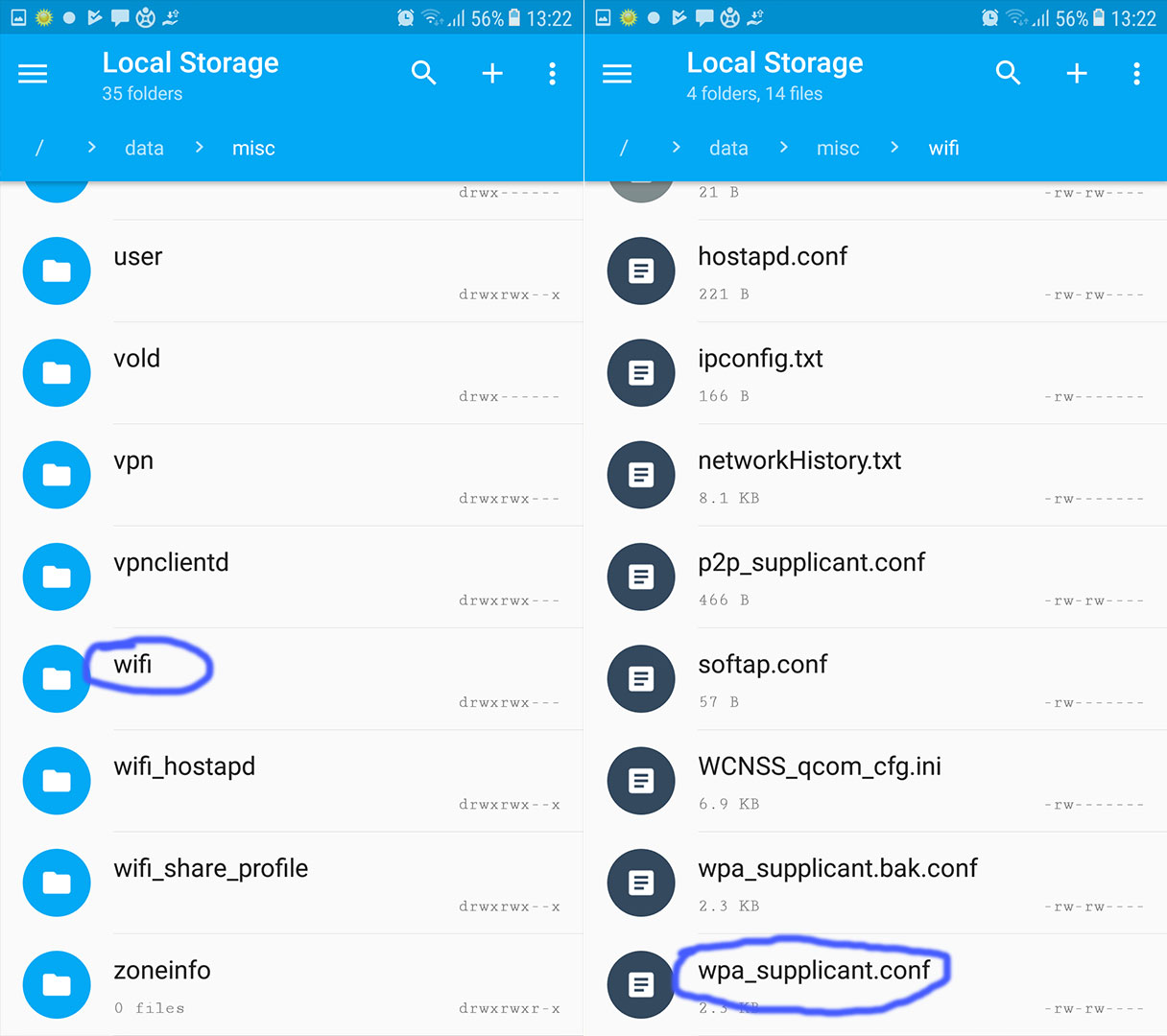
Task: Tap the zoneinfo folder icon
Action: 57,984
